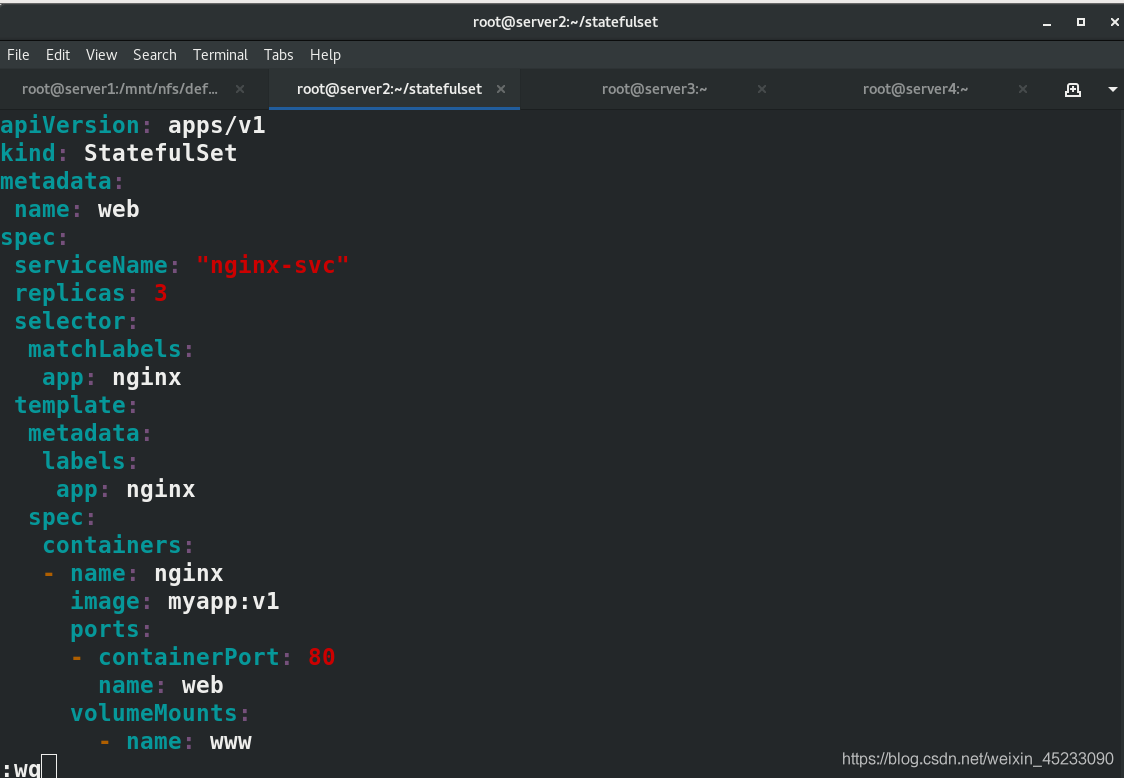Open the Tabs menu

[278, 54]
